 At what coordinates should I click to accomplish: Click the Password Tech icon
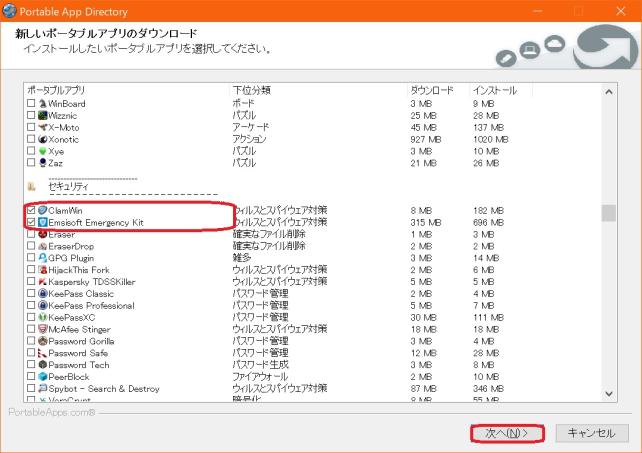(43, 365)
